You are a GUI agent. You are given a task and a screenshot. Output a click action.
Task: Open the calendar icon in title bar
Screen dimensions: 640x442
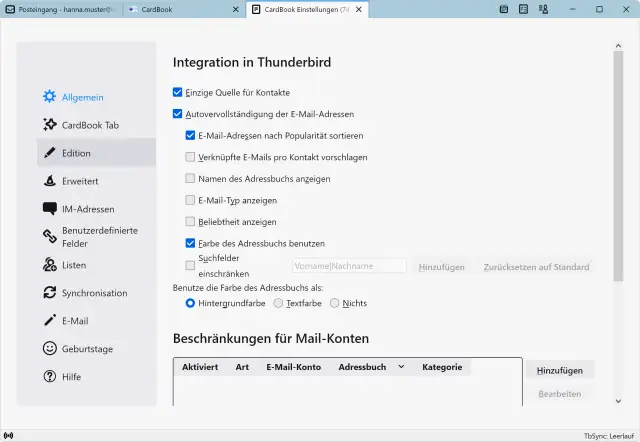pyautogui.click(x=504, y=9)
